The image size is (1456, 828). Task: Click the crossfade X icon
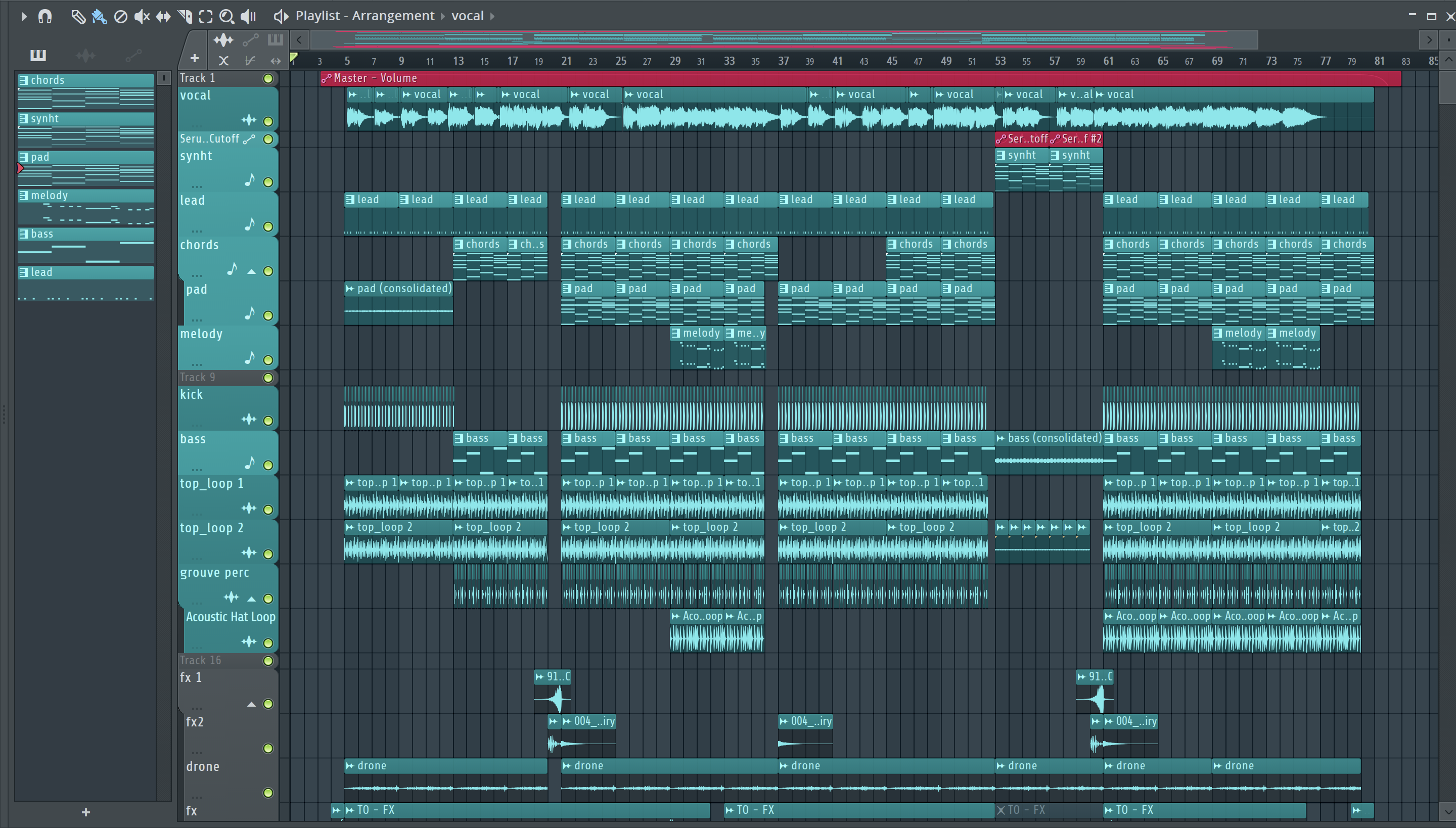pyautogui.click(x=223, y=60)
